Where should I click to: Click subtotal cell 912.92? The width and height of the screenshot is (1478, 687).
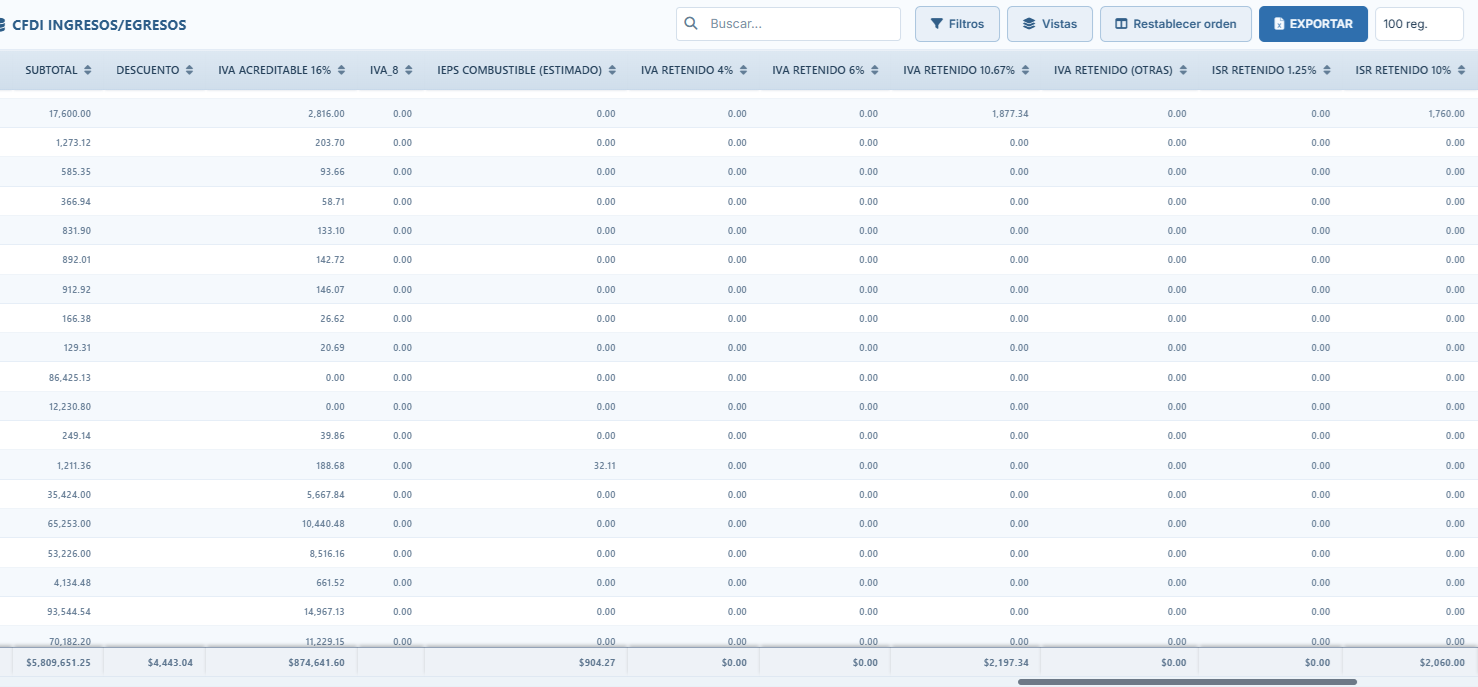(76, 290)
